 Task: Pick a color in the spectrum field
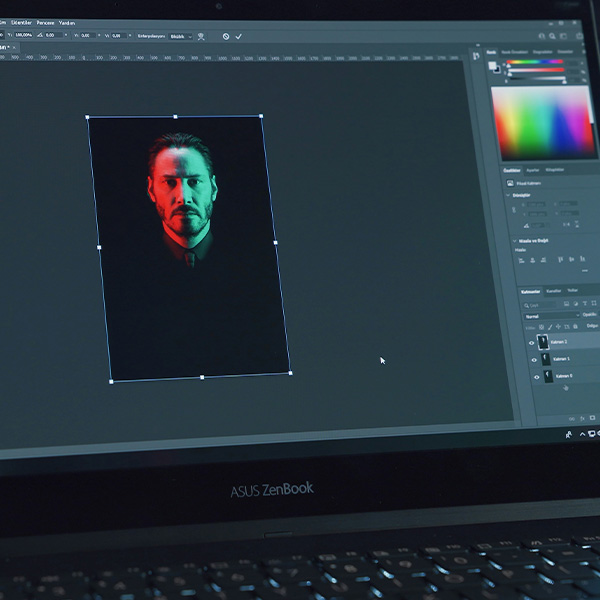(x=543, y=122)
